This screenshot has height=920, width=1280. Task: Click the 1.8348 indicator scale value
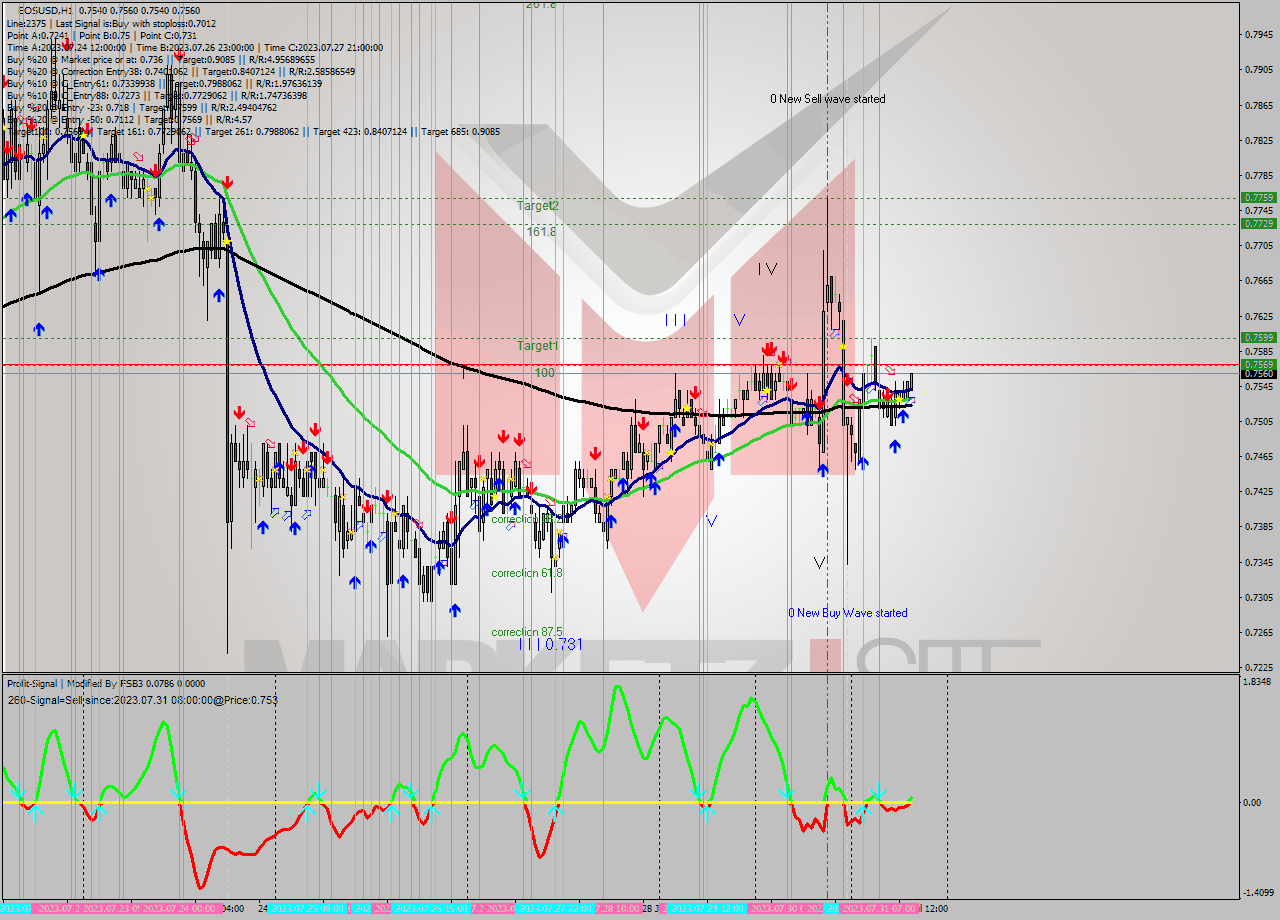(1258, 682)
